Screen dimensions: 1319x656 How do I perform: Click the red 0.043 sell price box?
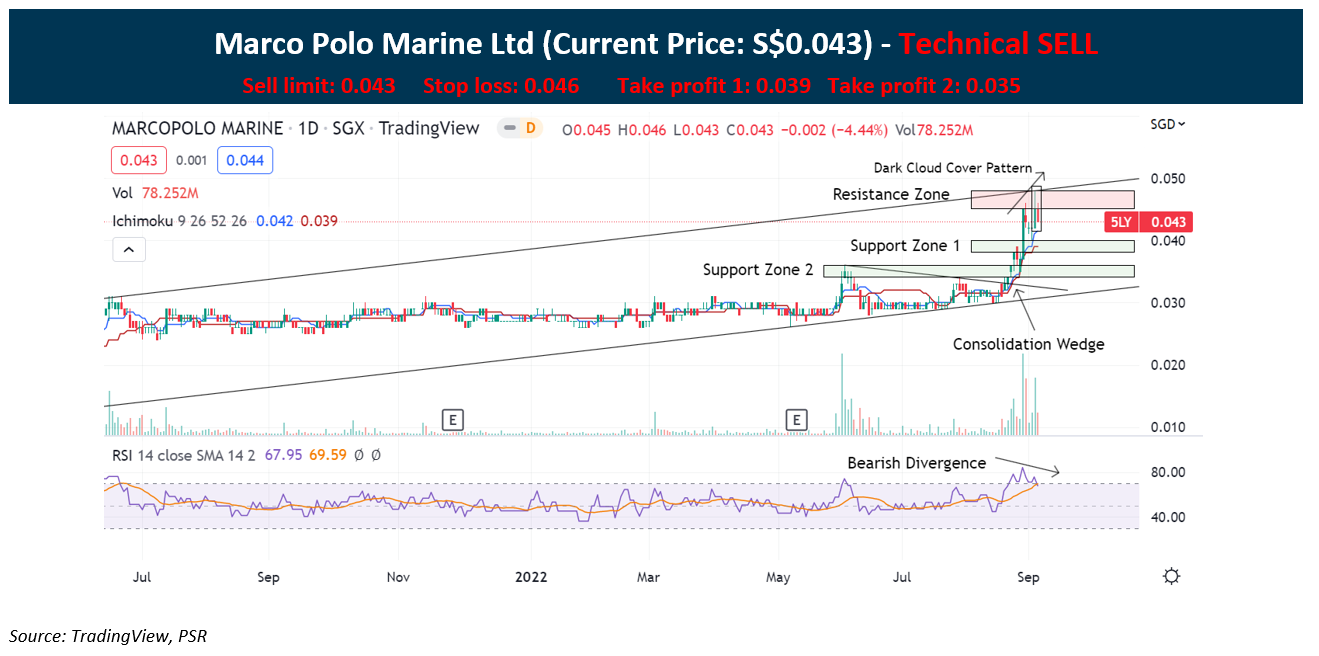tap(139, 160)
